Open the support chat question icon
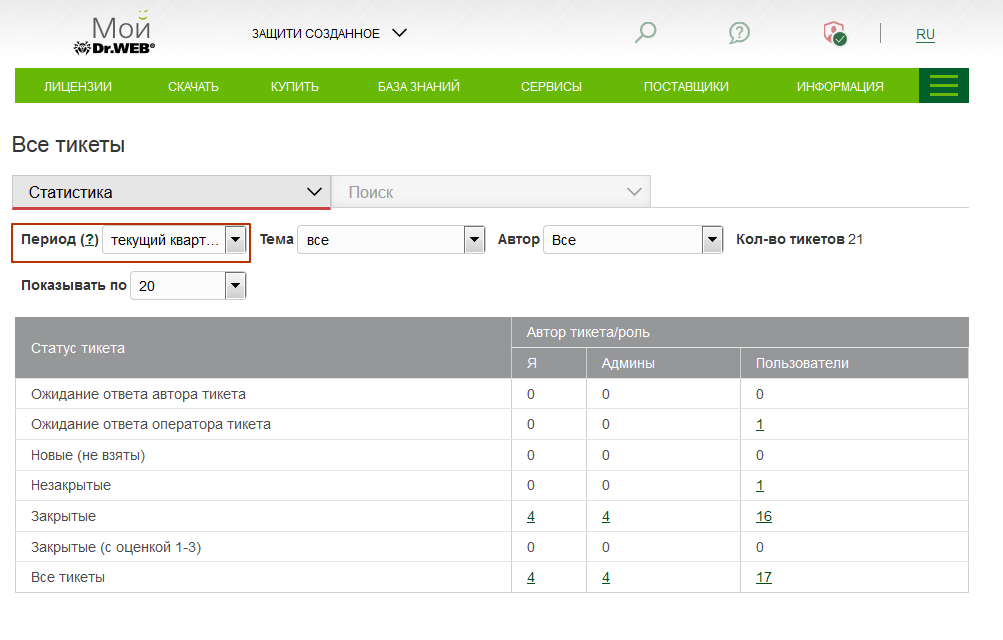The height and width of the screenshot is (640, 1003). point(739,33)
